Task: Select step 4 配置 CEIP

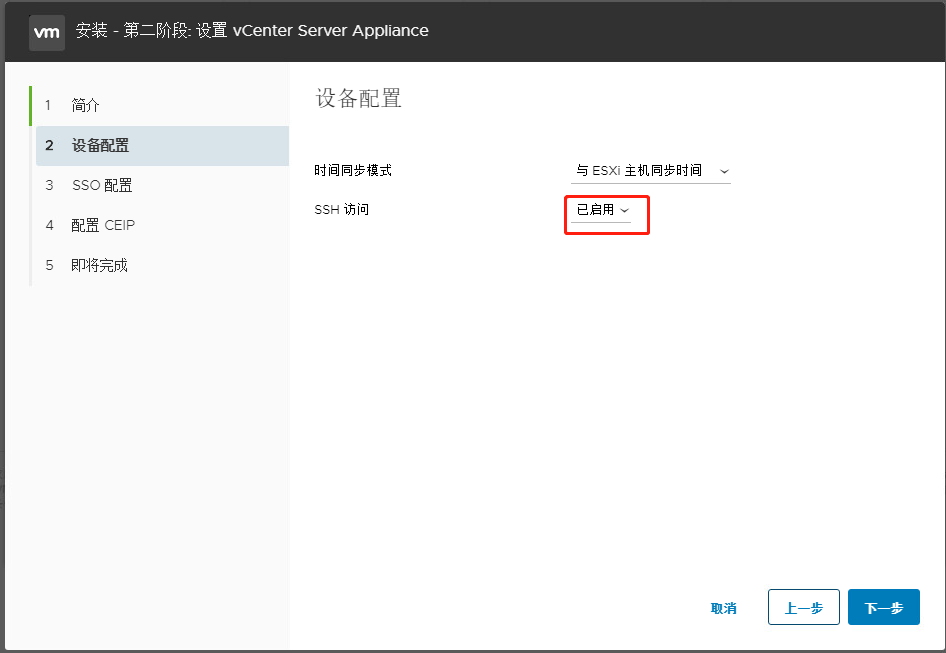Action: tap(162, 225)
